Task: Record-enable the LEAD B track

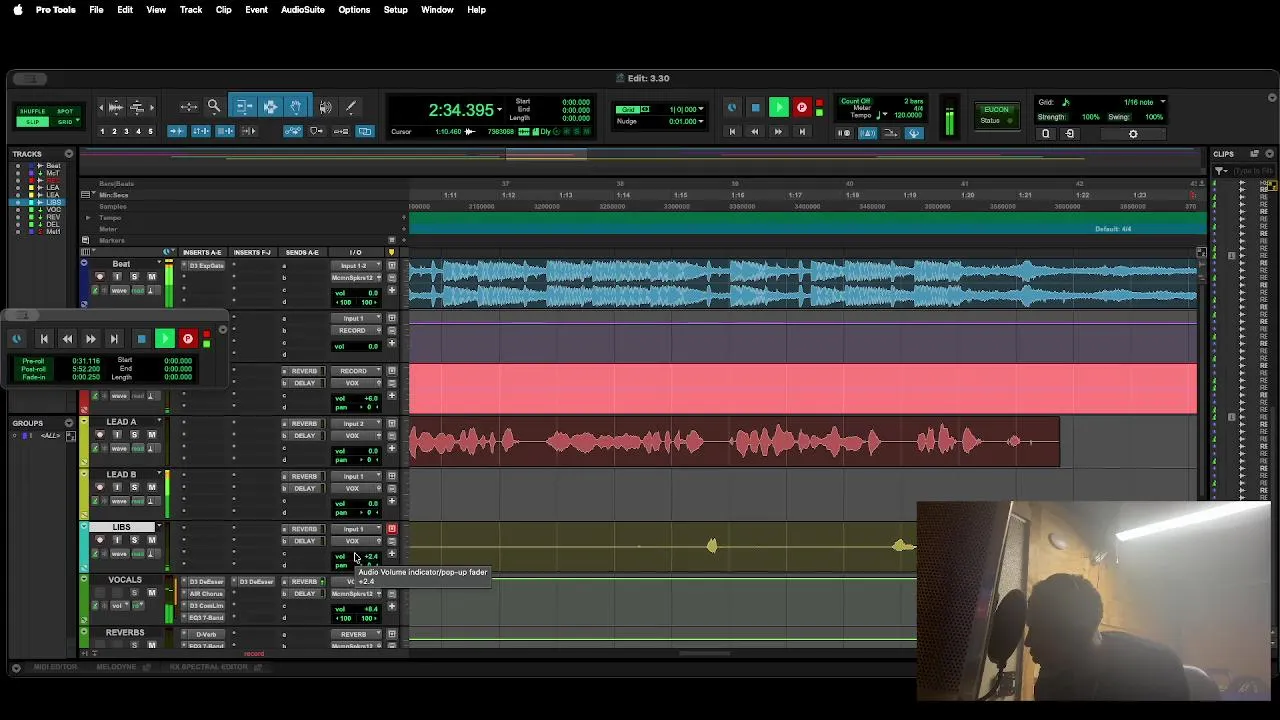Action: (100, 487)
